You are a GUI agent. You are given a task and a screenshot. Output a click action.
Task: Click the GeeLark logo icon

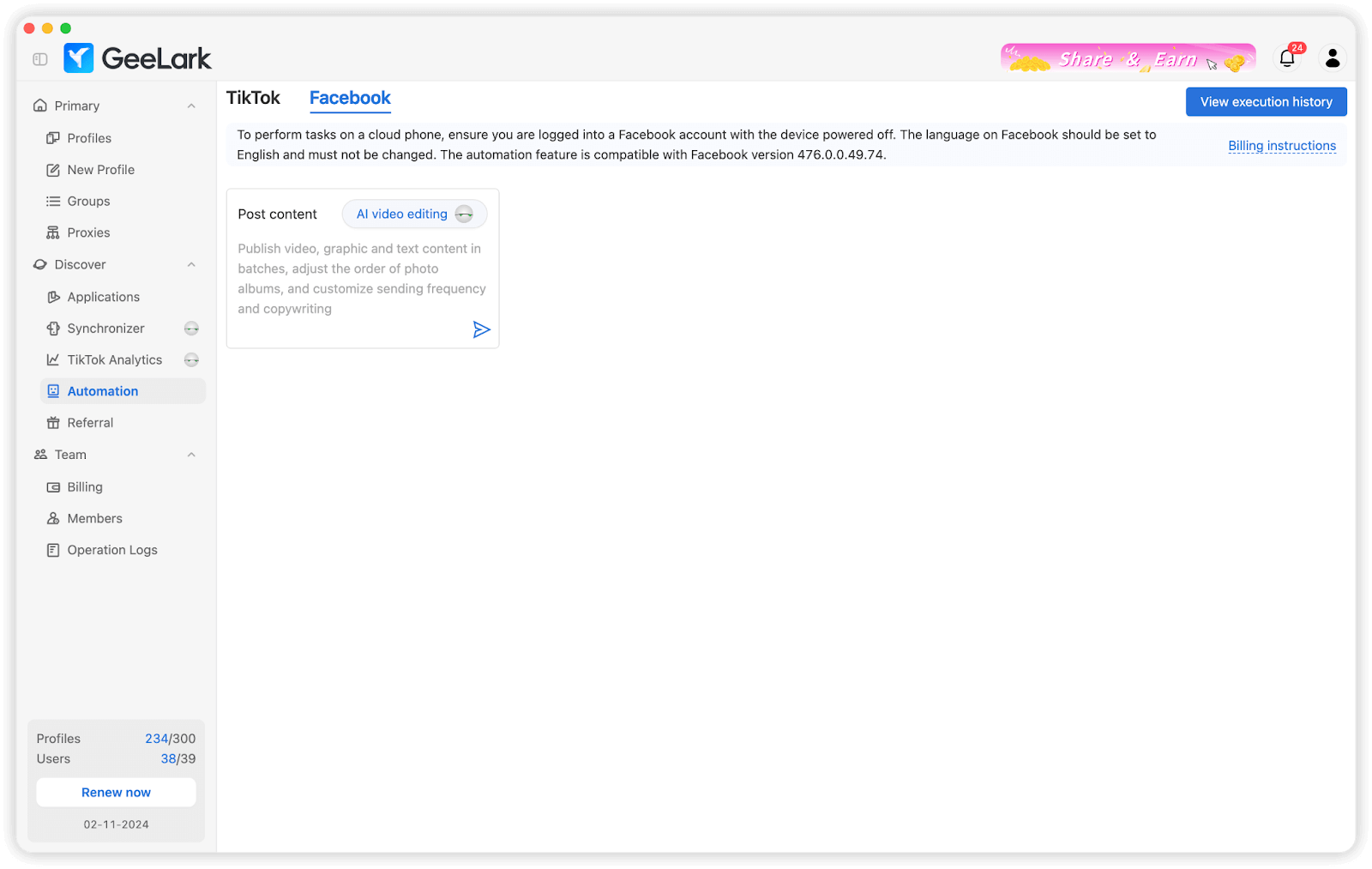78,58
